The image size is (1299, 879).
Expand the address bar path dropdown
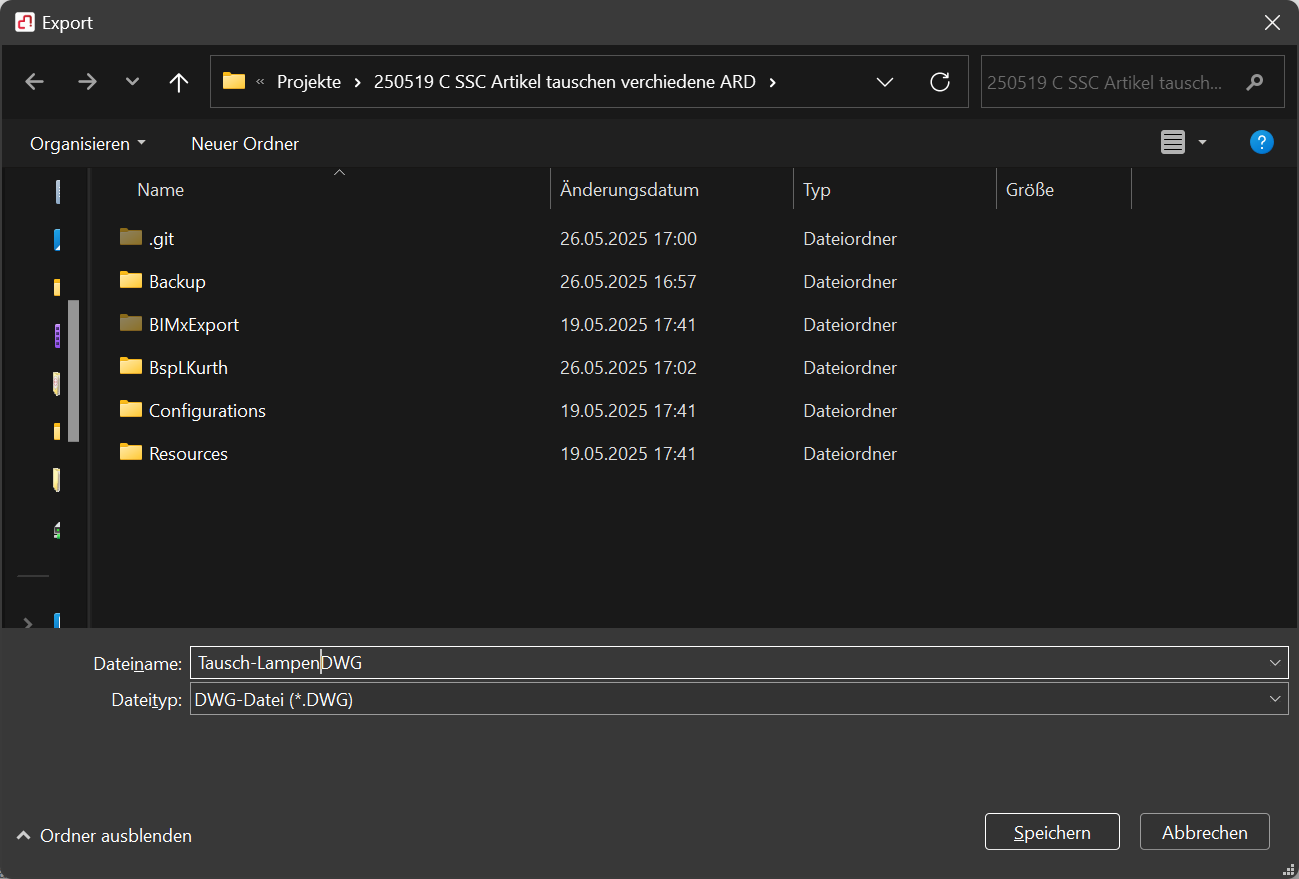pyautogui.click(x=885, y=82)
